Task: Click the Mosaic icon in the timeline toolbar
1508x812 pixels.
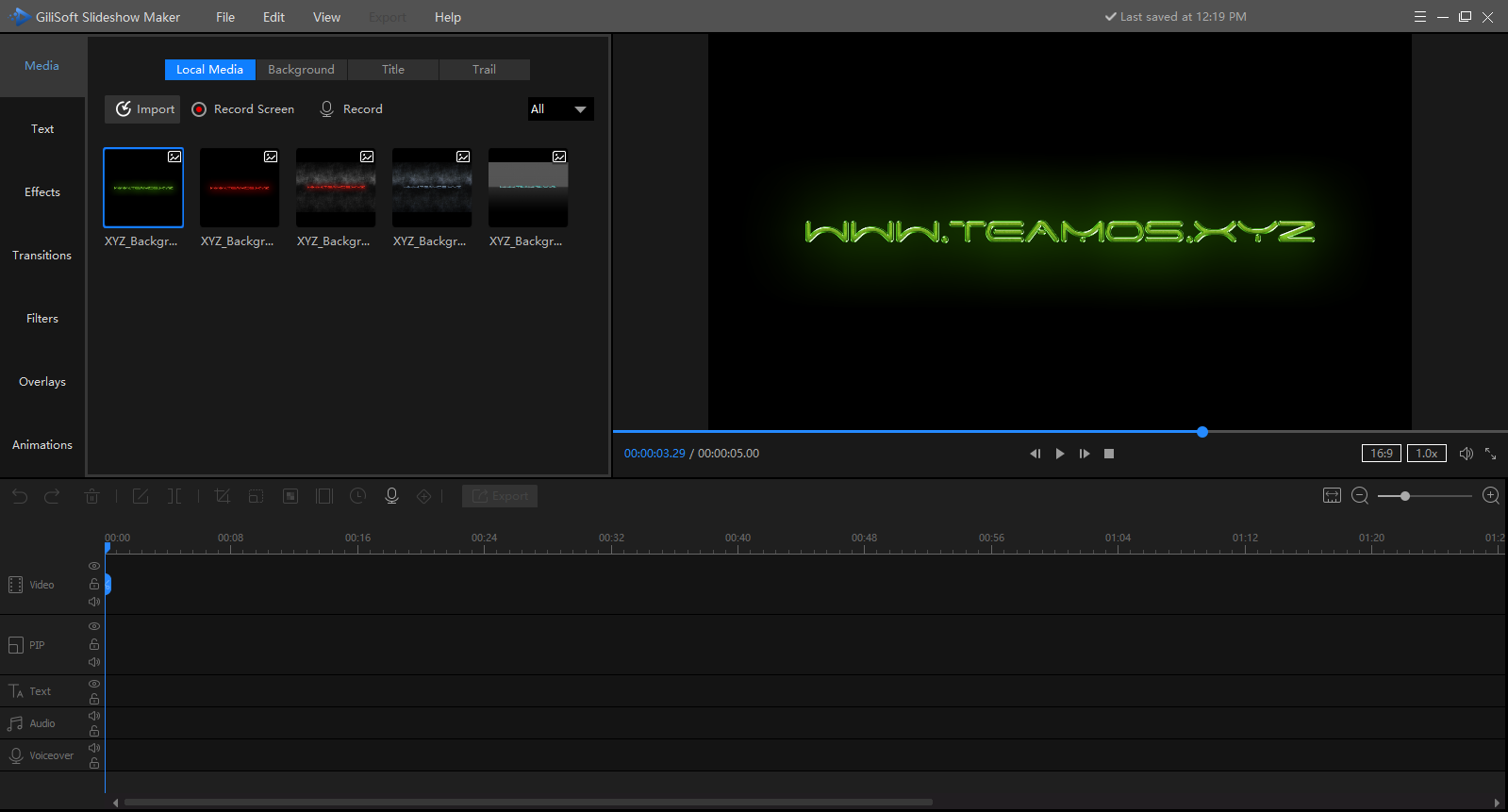Action: 290,496
